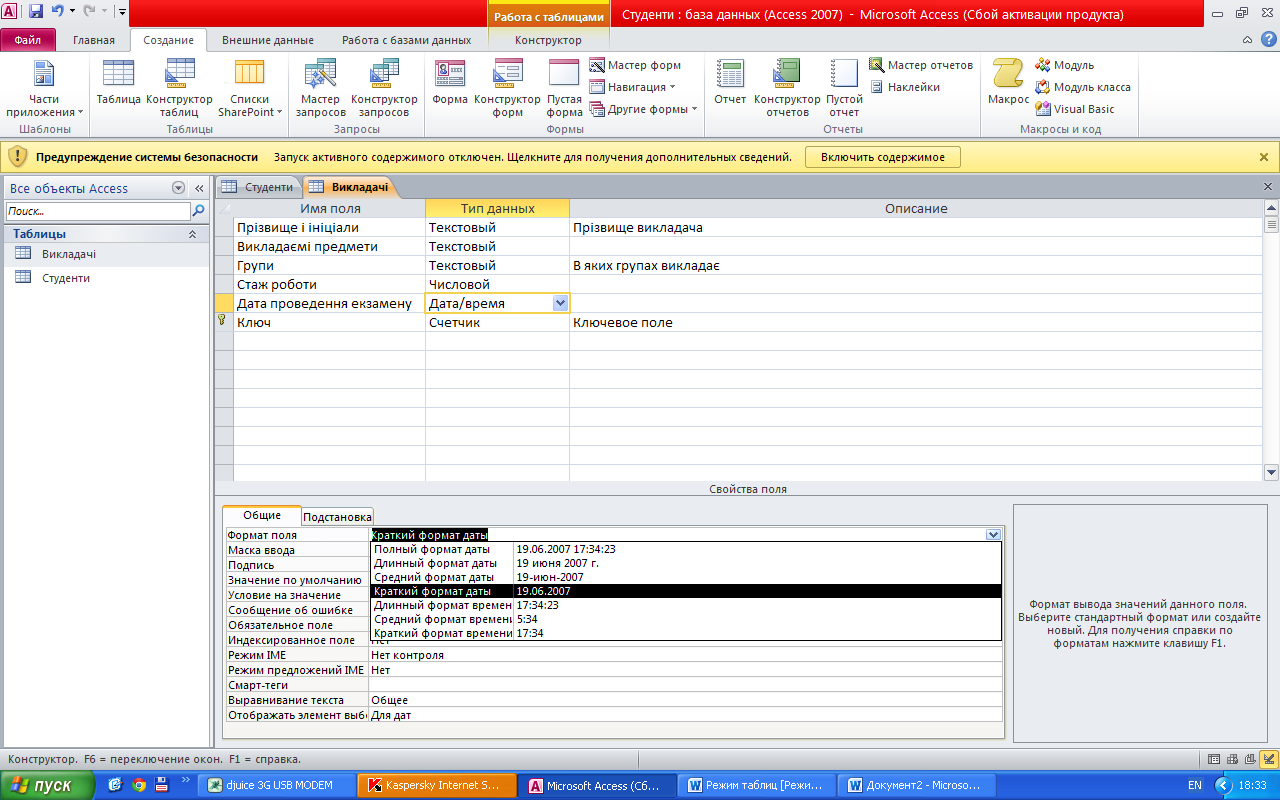Switch to Внешние данные ribbon tab
This screenshot has height=800, width=1280.
pyautogui.click(x=267, y=40)
